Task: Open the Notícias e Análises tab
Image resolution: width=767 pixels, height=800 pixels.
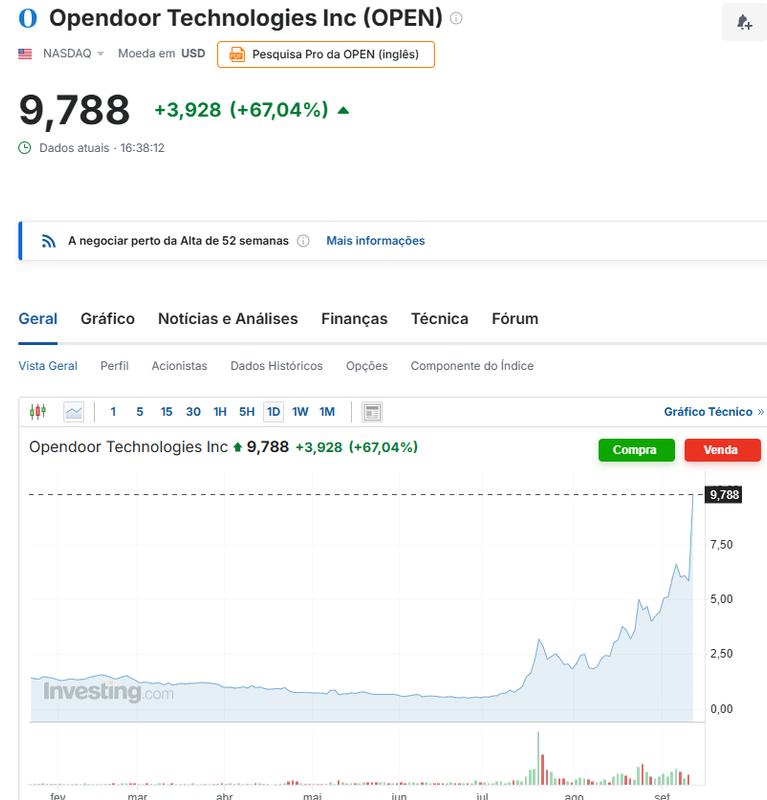Action: 228,319
